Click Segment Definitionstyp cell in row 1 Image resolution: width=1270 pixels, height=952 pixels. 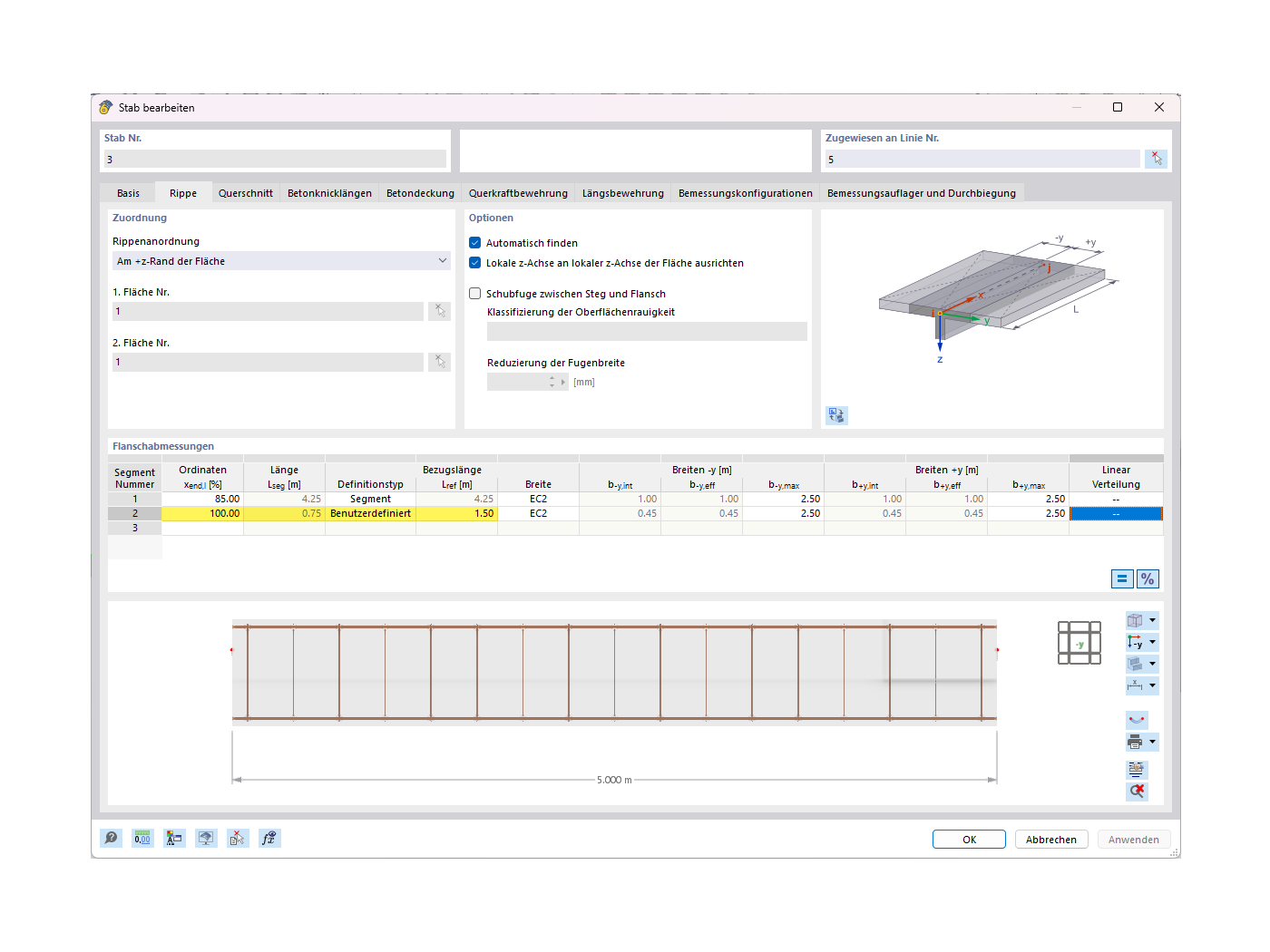pyautogui.click(x=370, y=499)
